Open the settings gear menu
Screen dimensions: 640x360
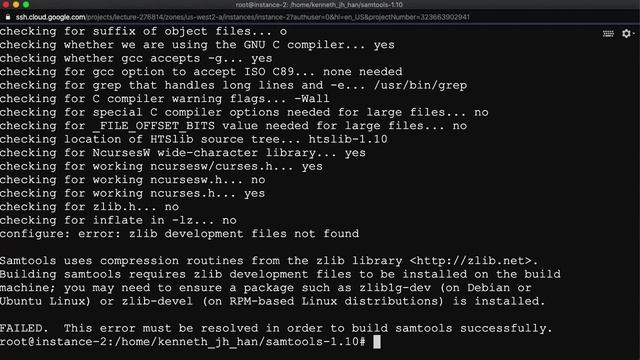click(x=627, y=33)
